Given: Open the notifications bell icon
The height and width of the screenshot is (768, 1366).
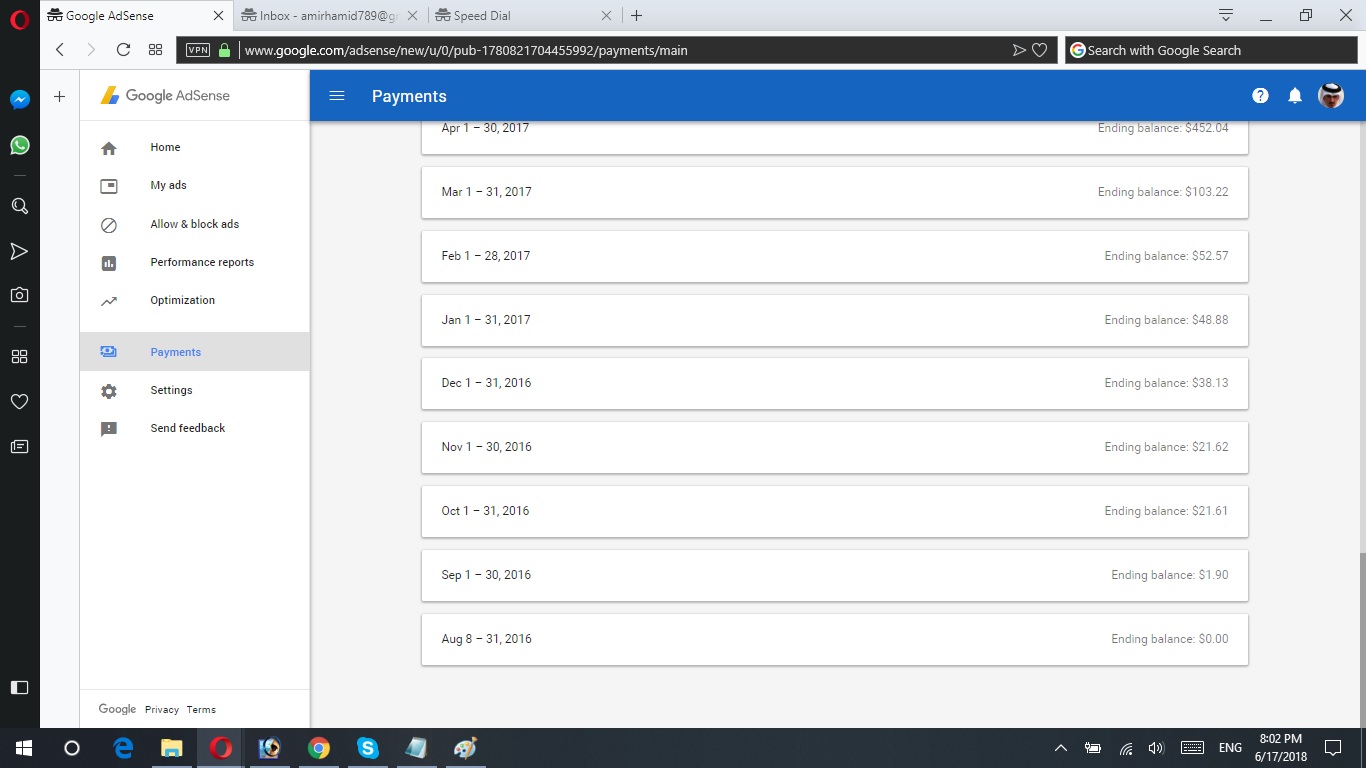Looking at the screenshot, I should 1295,96.
